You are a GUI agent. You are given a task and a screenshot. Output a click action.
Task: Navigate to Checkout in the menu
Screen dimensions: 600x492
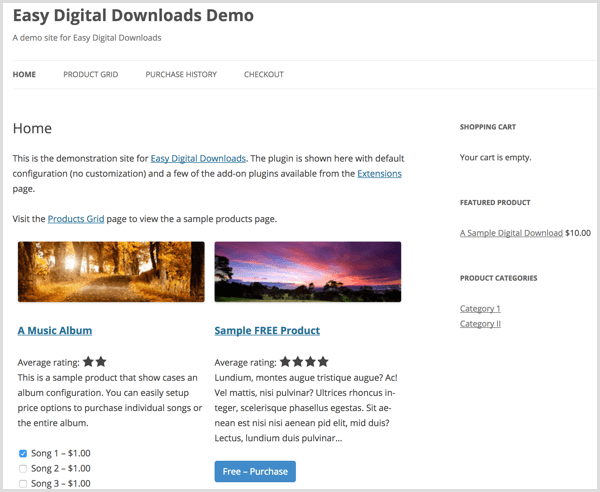pyautogui.click(x=264, y=74)
